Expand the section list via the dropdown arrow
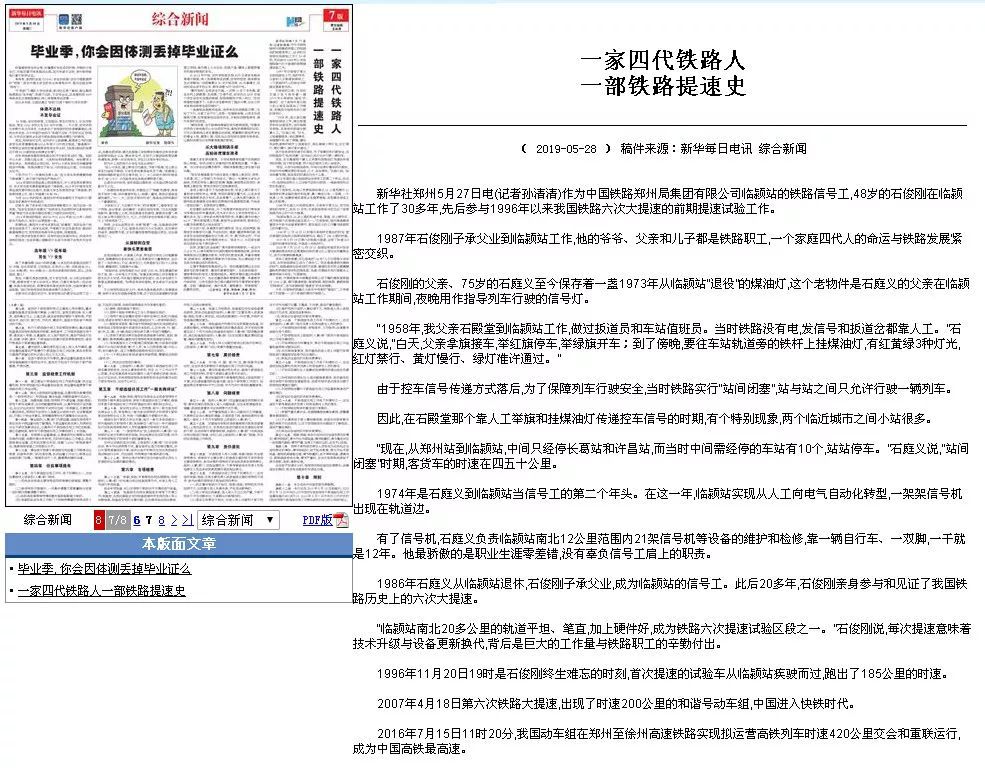Viewport: 985px width, 768px height. tap(270, 519)
